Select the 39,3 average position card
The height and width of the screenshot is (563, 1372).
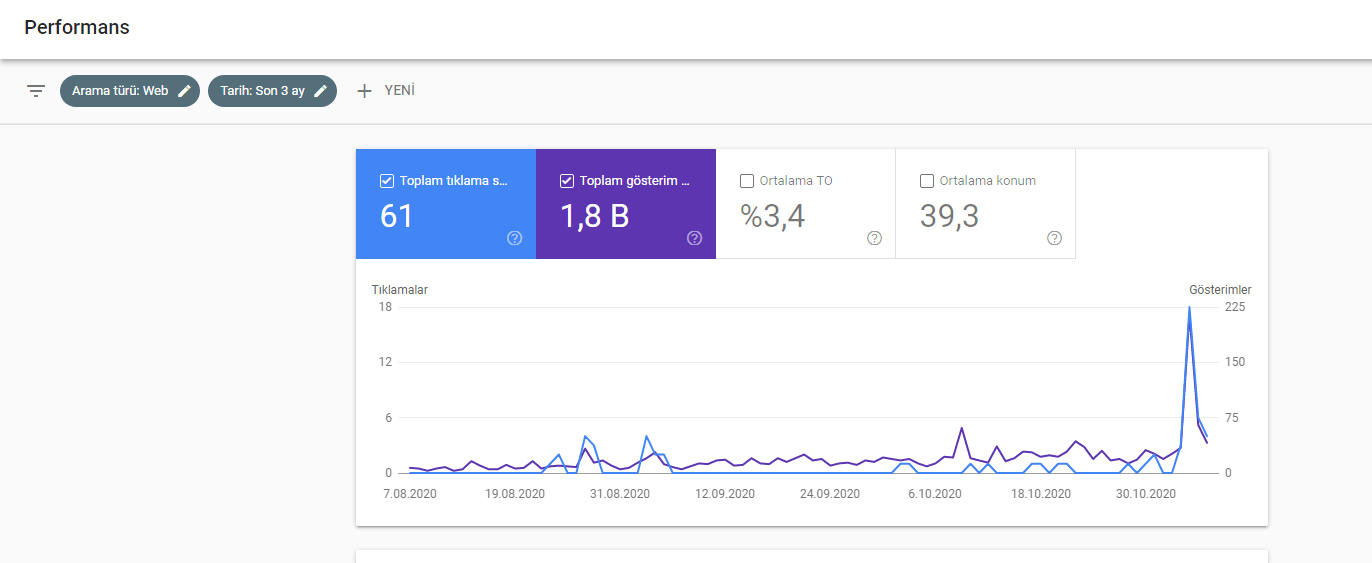pos(986,204)
